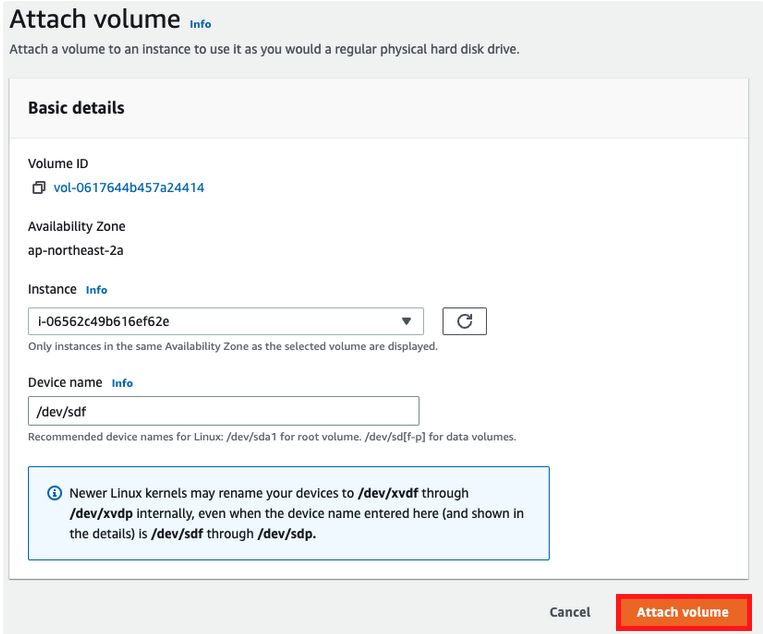Click the Attach volume page heading
763x634 pixels.
[x=95, y=20]
